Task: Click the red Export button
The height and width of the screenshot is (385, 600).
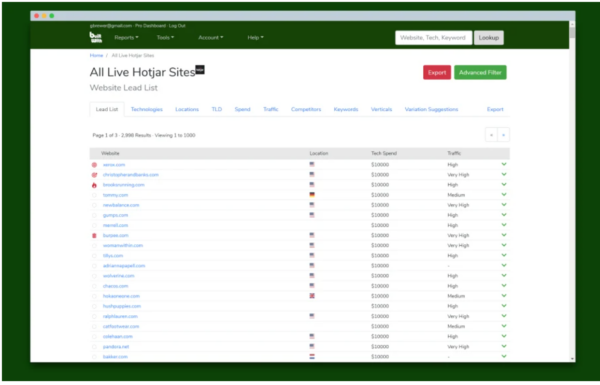Action: (x=437, y=72)
